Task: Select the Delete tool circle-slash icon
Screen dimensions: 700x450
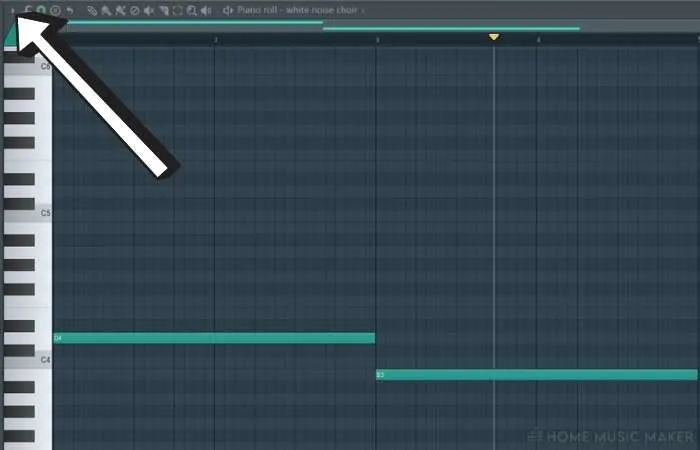Action: 134,10
